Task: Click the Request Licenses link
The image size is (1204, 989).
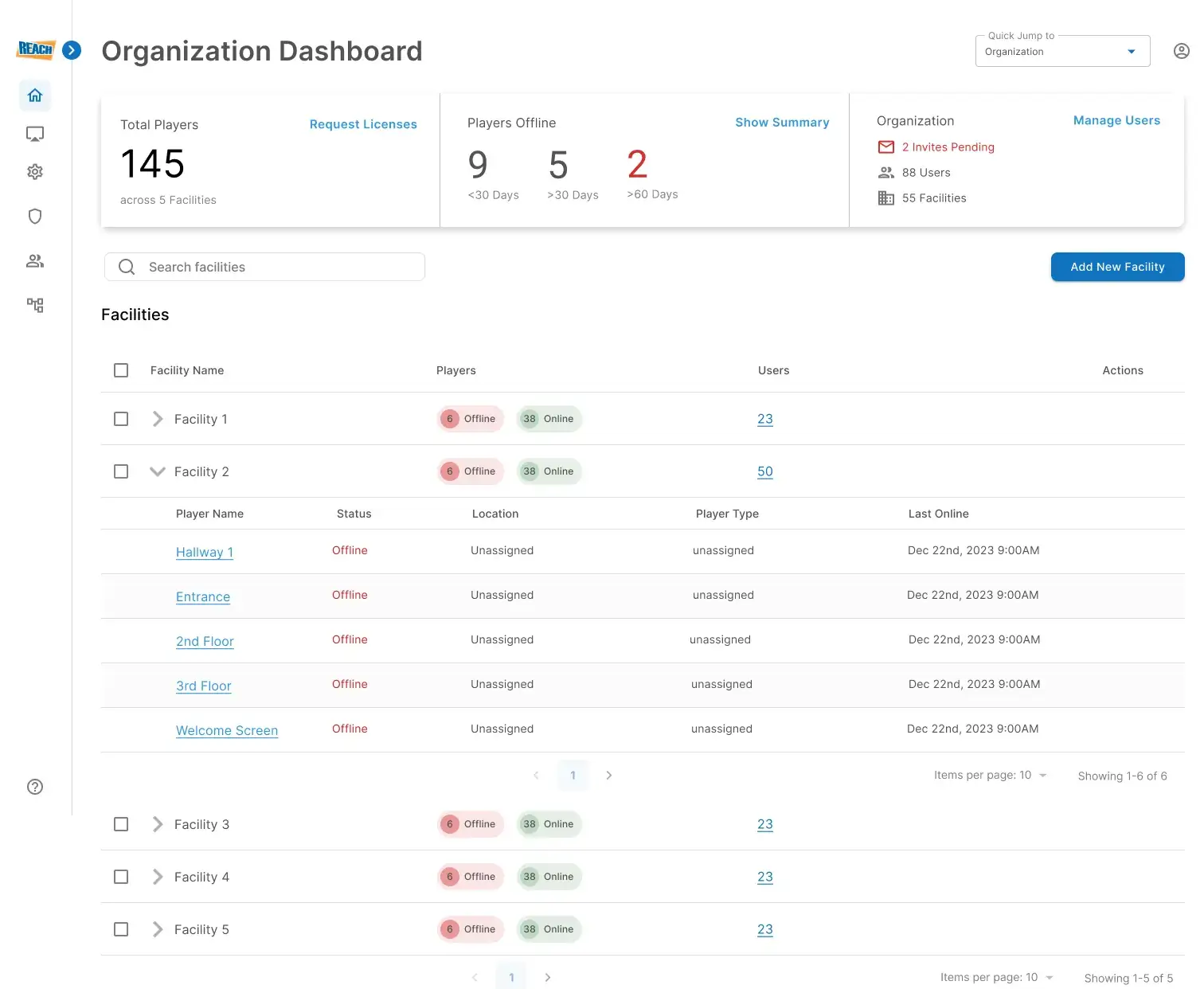Action: 363,124
